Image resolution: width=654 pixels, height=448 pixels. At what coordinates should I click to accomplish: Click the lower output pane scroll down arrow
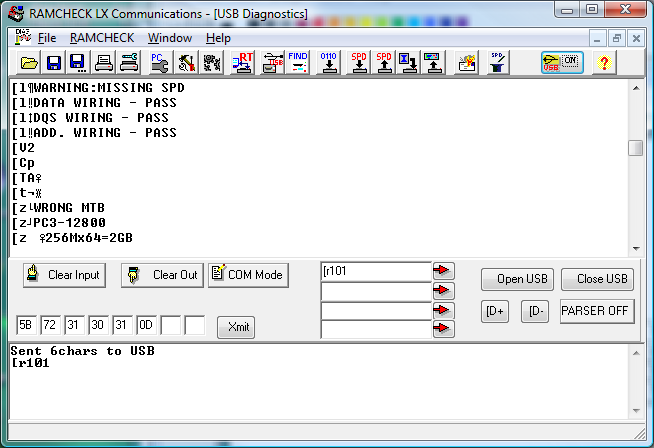tap(636, 411)
